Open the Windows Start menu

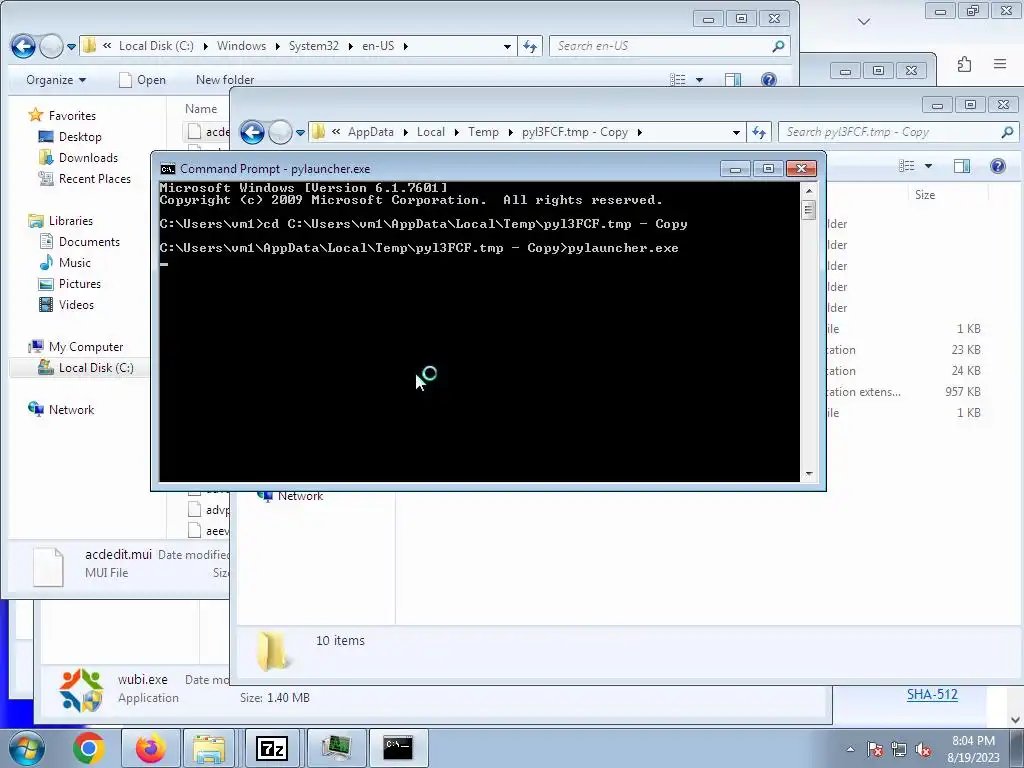(27, 748)
